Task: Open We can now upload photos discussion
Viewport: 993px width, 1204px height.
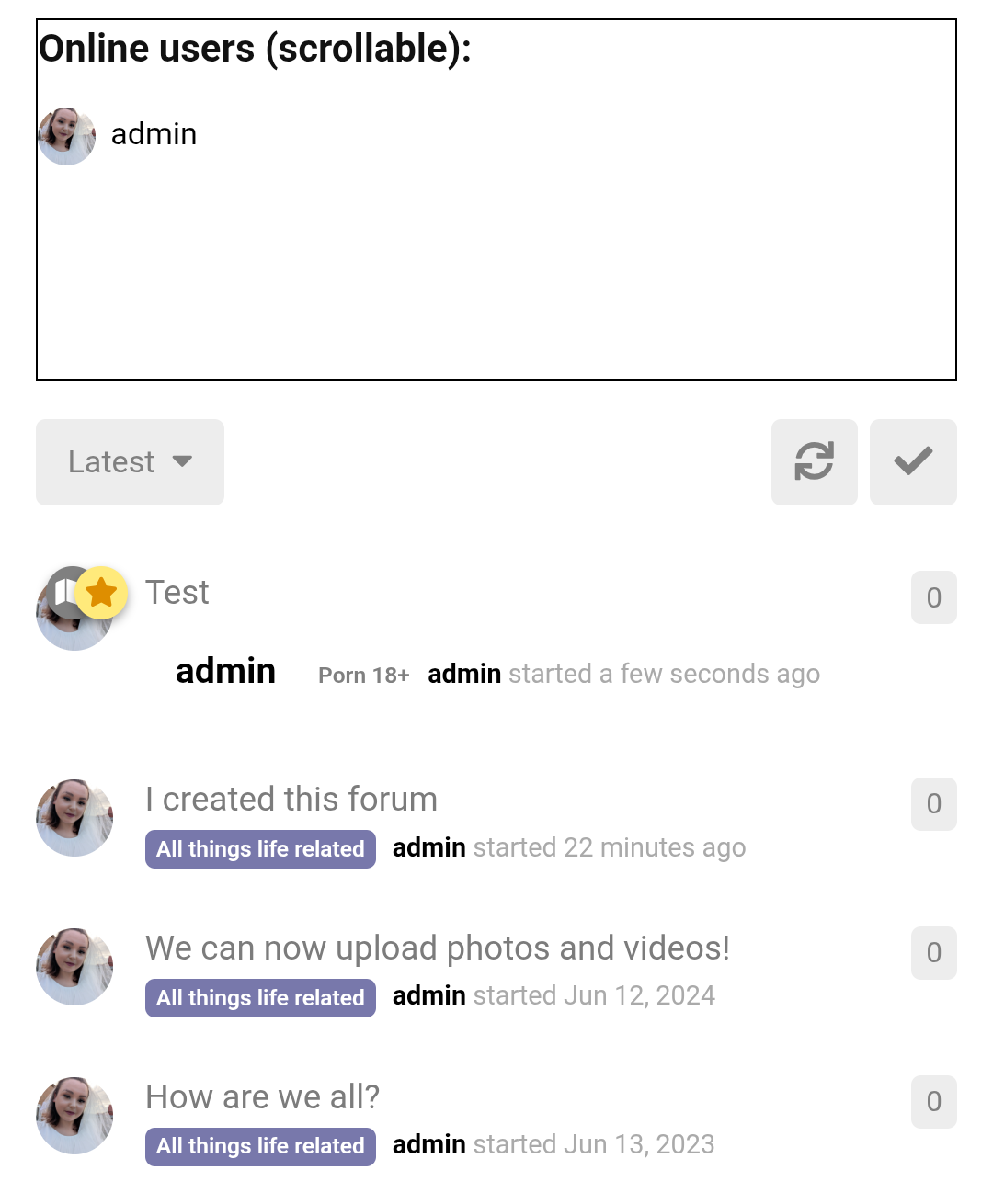Action: [x=438, y=948]
